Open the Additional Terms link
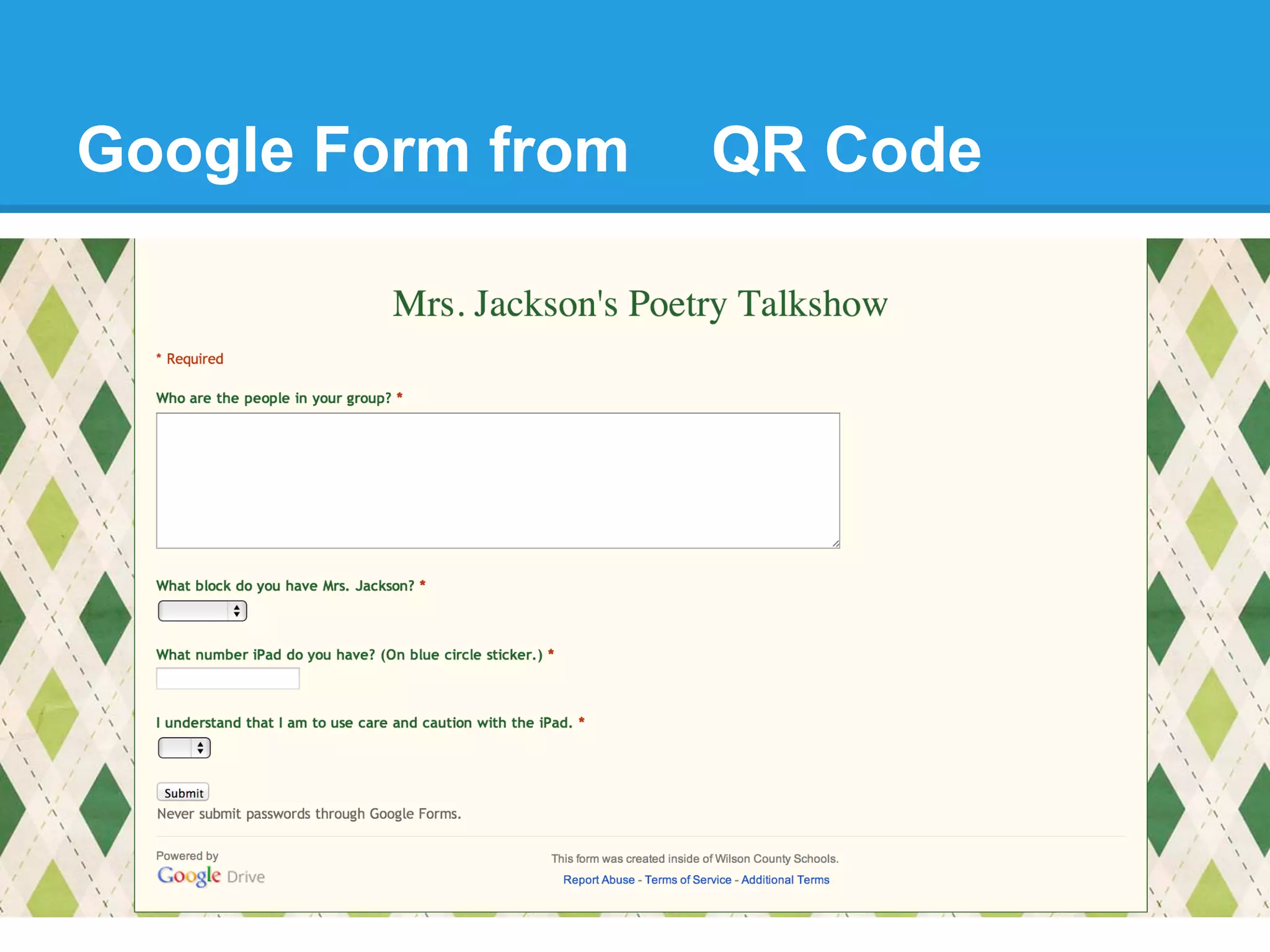1270x952 pixels. [785, 880]
